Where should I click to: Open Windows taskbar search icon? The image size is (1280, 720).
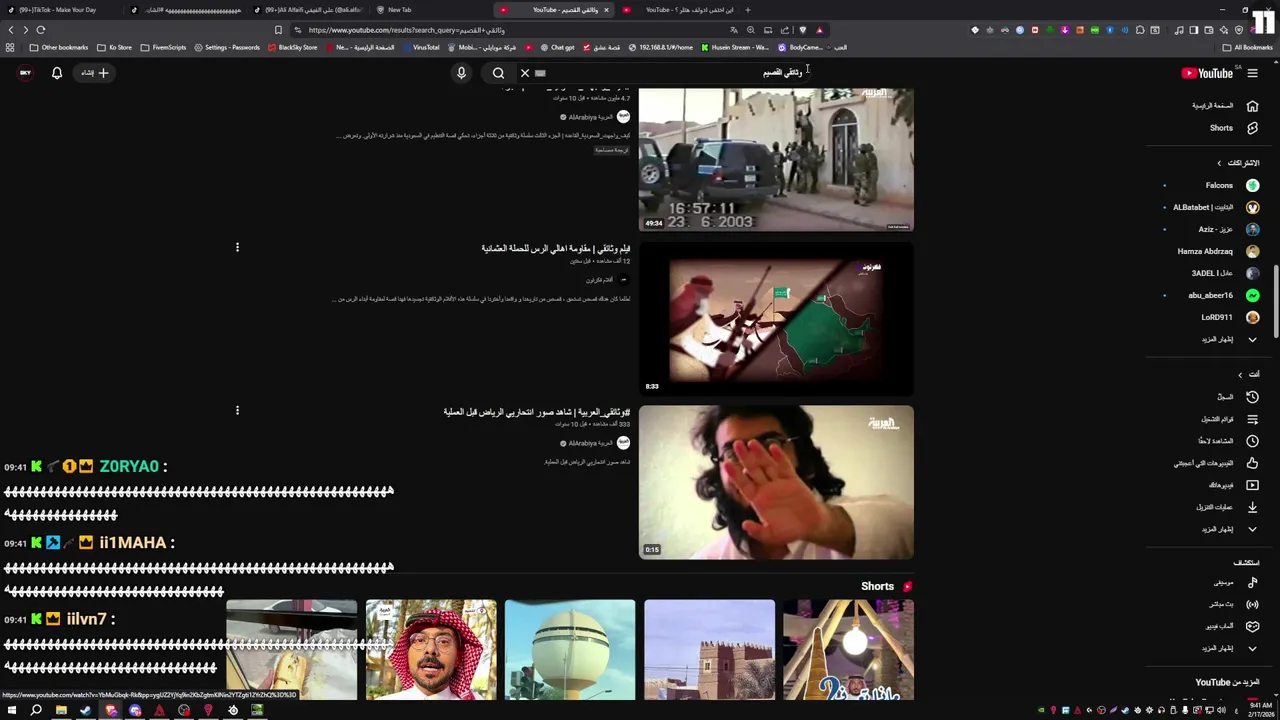tap(36, 711)
